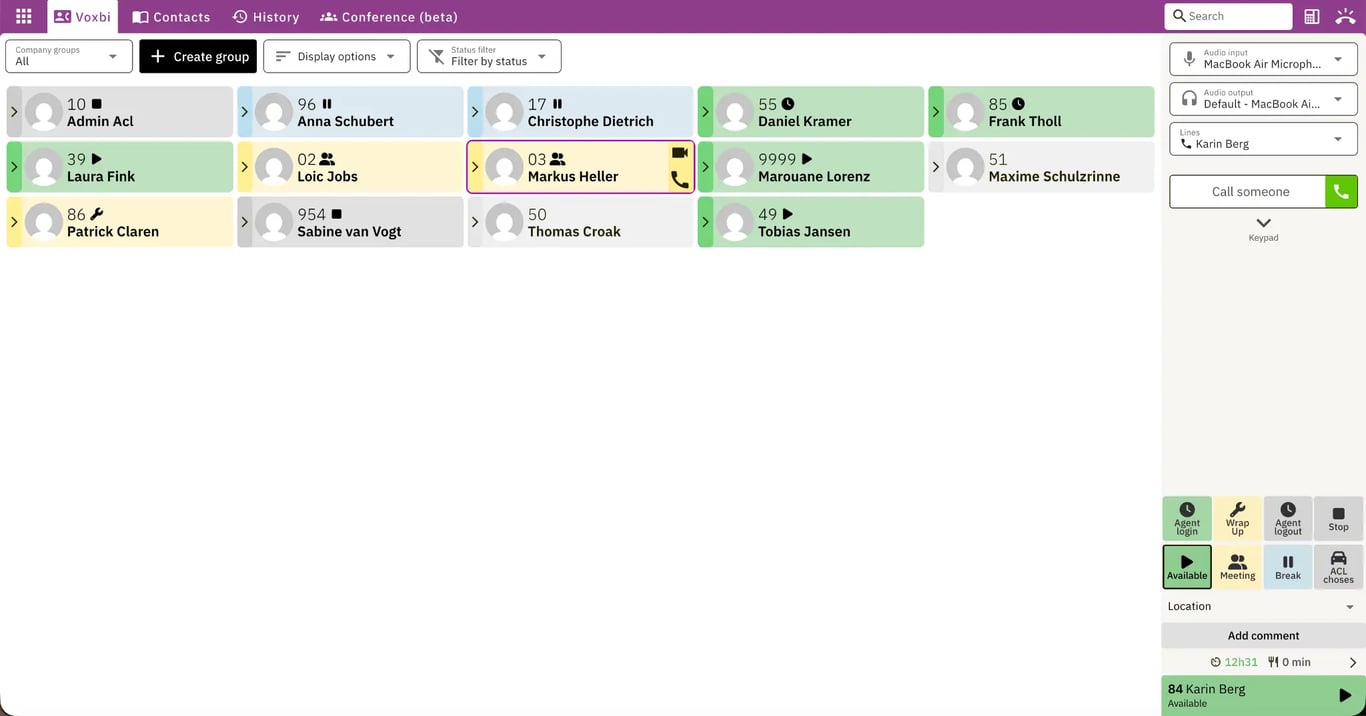Set status to Meeting
1366x716 pixels.
1238,567
